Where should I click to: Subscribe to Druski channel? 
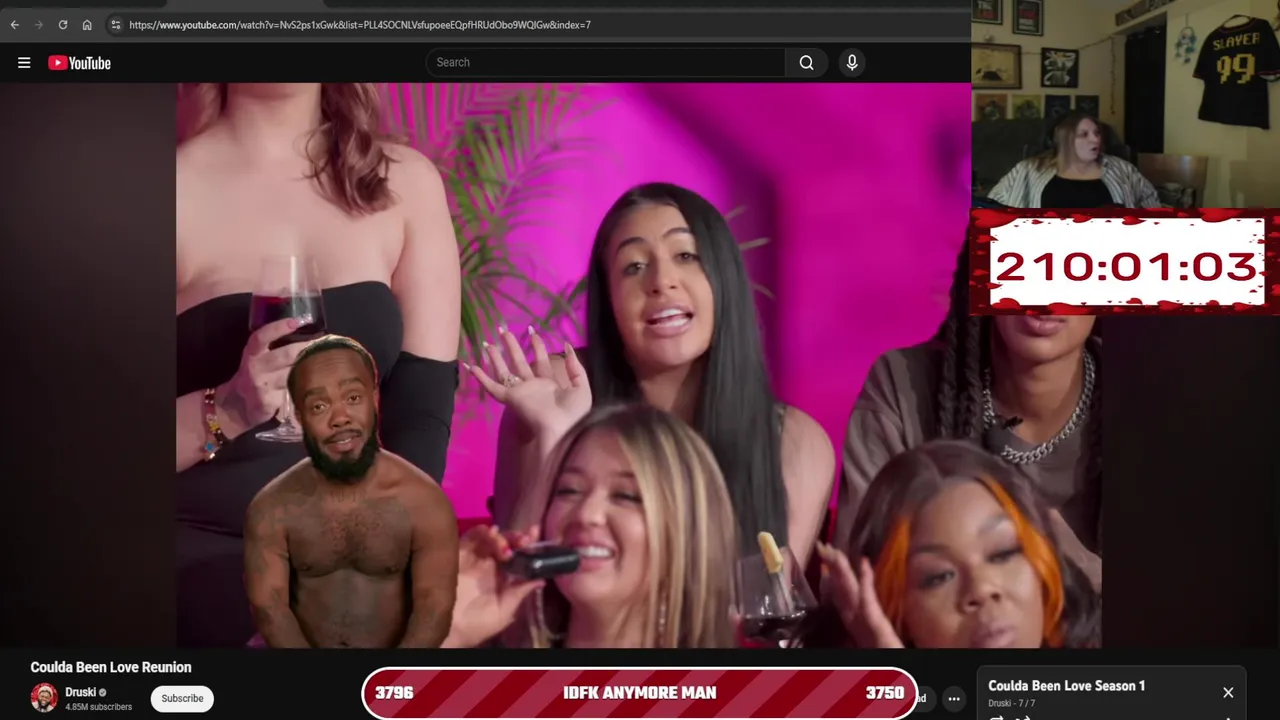click(182, 698)
